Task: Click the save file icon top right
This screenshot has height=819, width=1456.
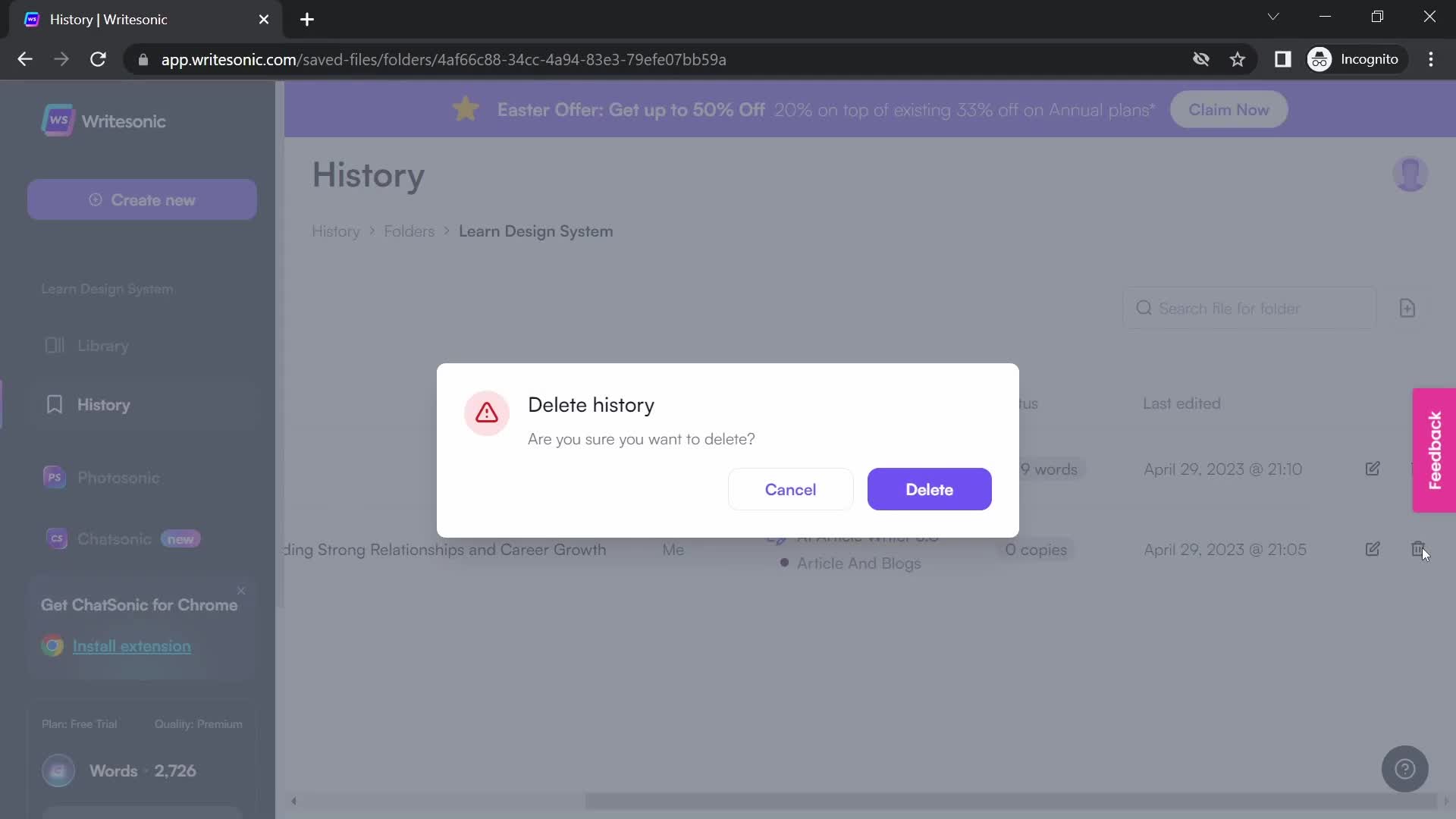Action: pos(1407,308)
